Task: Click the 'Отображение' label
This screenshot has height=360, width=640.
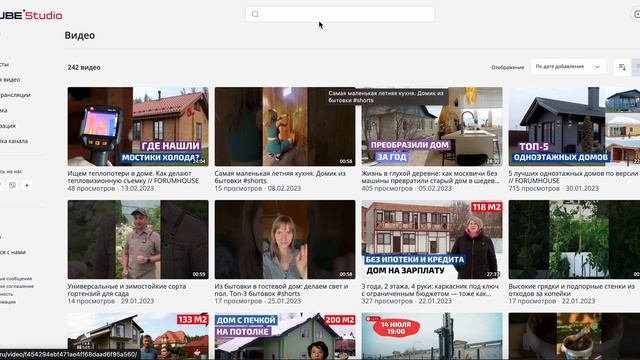Action: [x=507, y=67]
